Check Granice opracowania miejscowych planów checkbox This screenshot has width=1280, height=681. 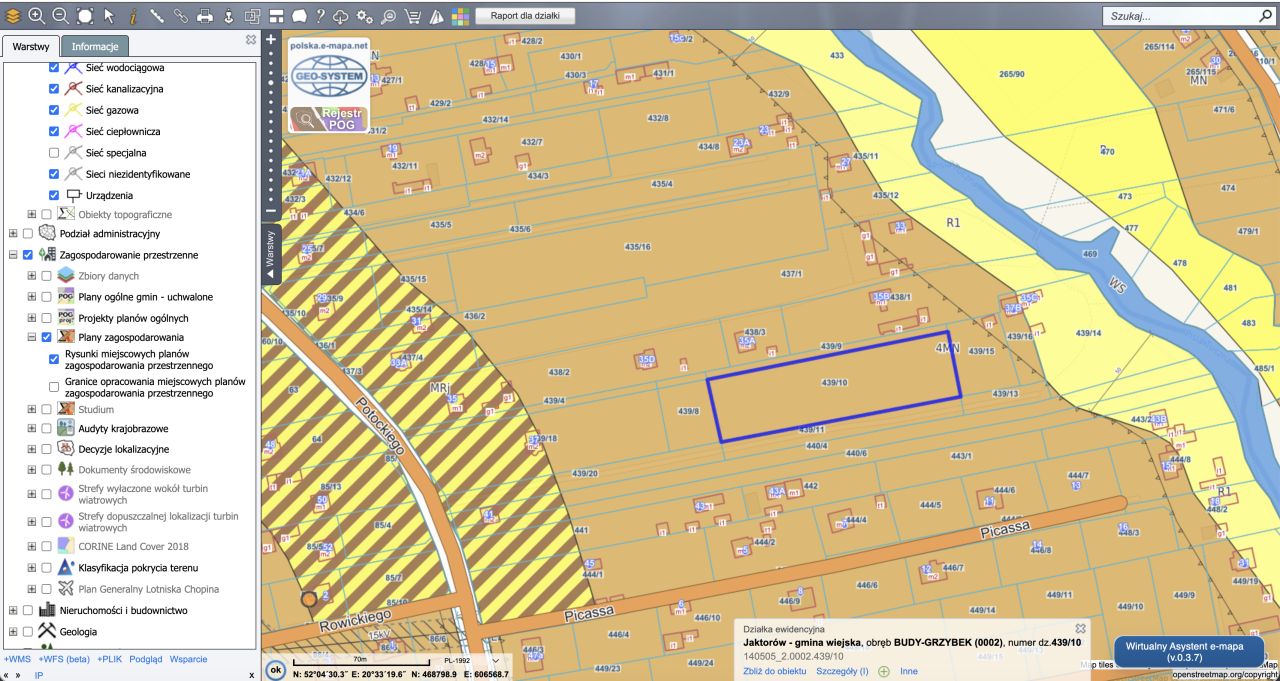(54, 388)
